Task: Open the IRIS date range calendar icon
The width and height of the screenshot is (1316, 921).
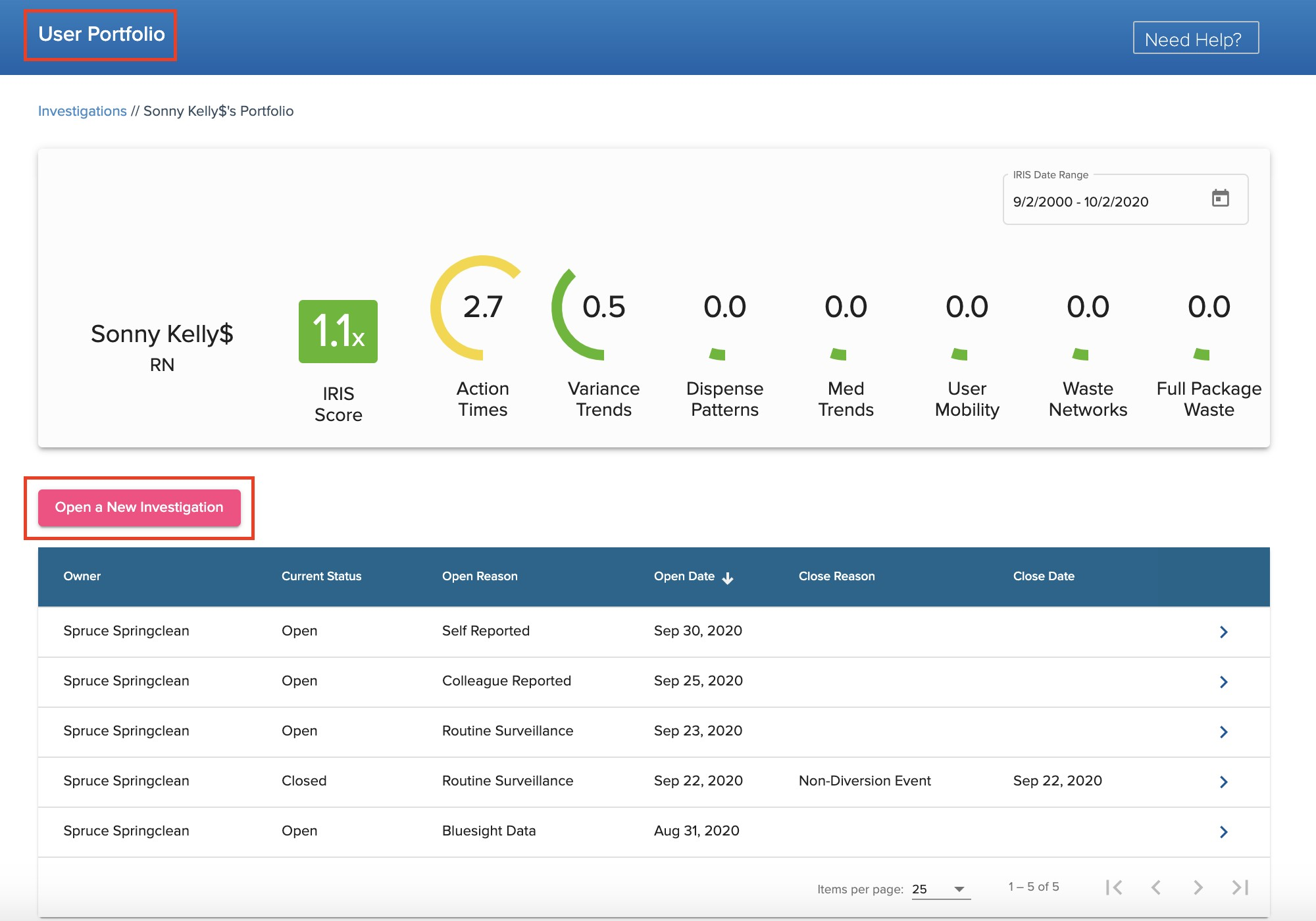Action: tap(1220, 198)
